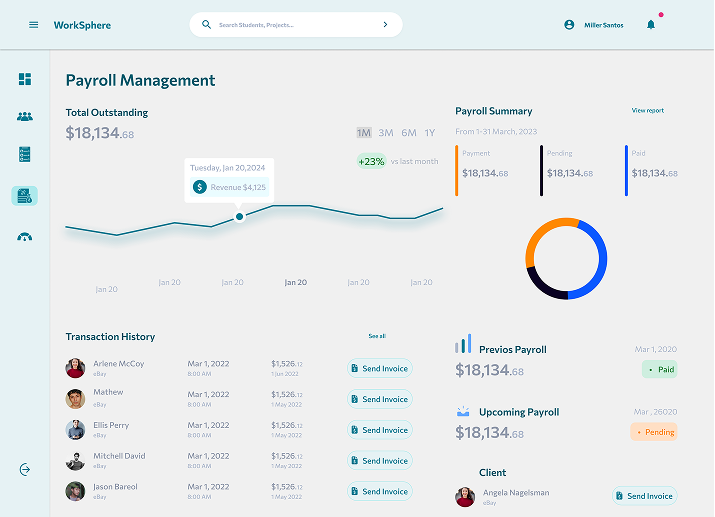Send Invoice to Arlene McCoy
The image size is (715, 517).
coord(379,369)
